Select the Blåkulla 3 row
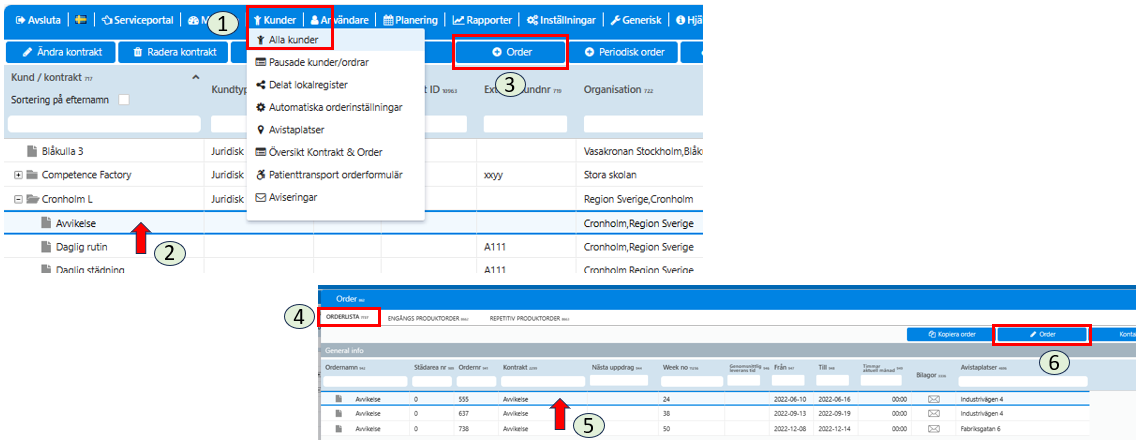 coord(353,151)
